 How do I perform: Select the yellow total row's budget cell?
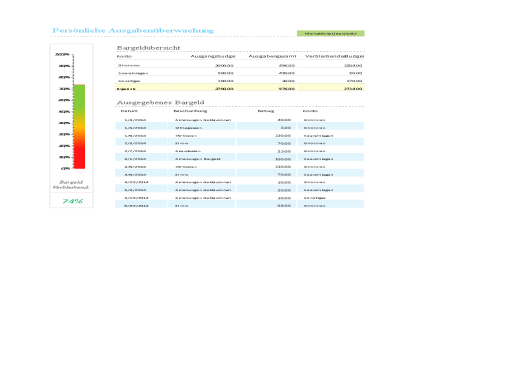201,88
